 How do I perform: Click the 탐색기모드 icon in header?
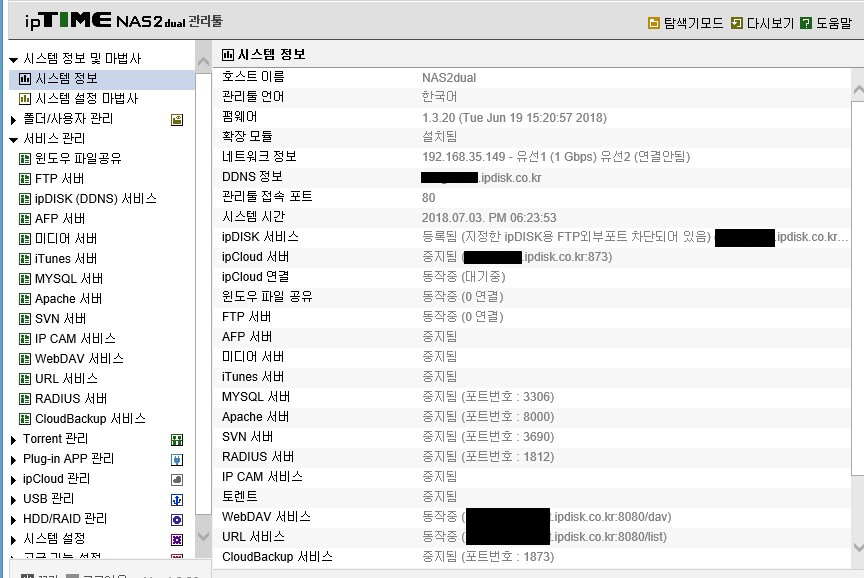[654, 23]
